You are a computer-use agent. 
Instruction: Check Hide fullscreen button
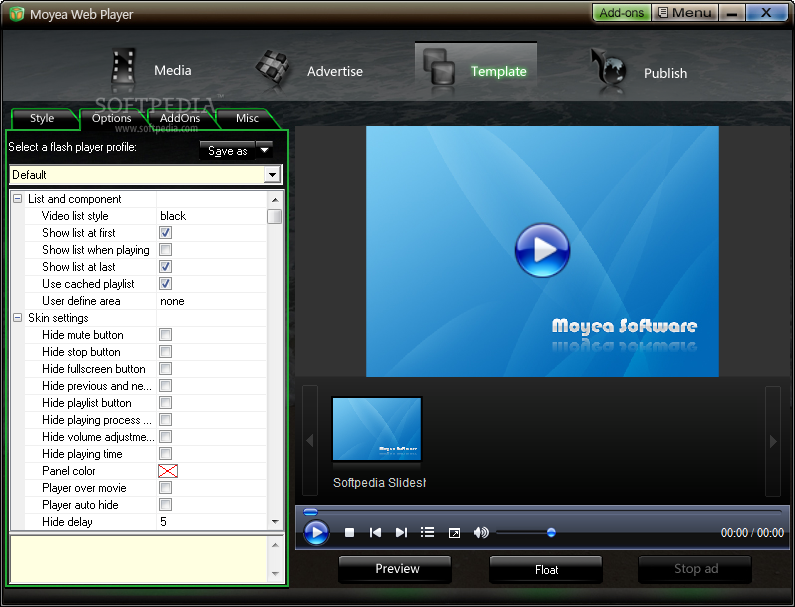[165, 369]
